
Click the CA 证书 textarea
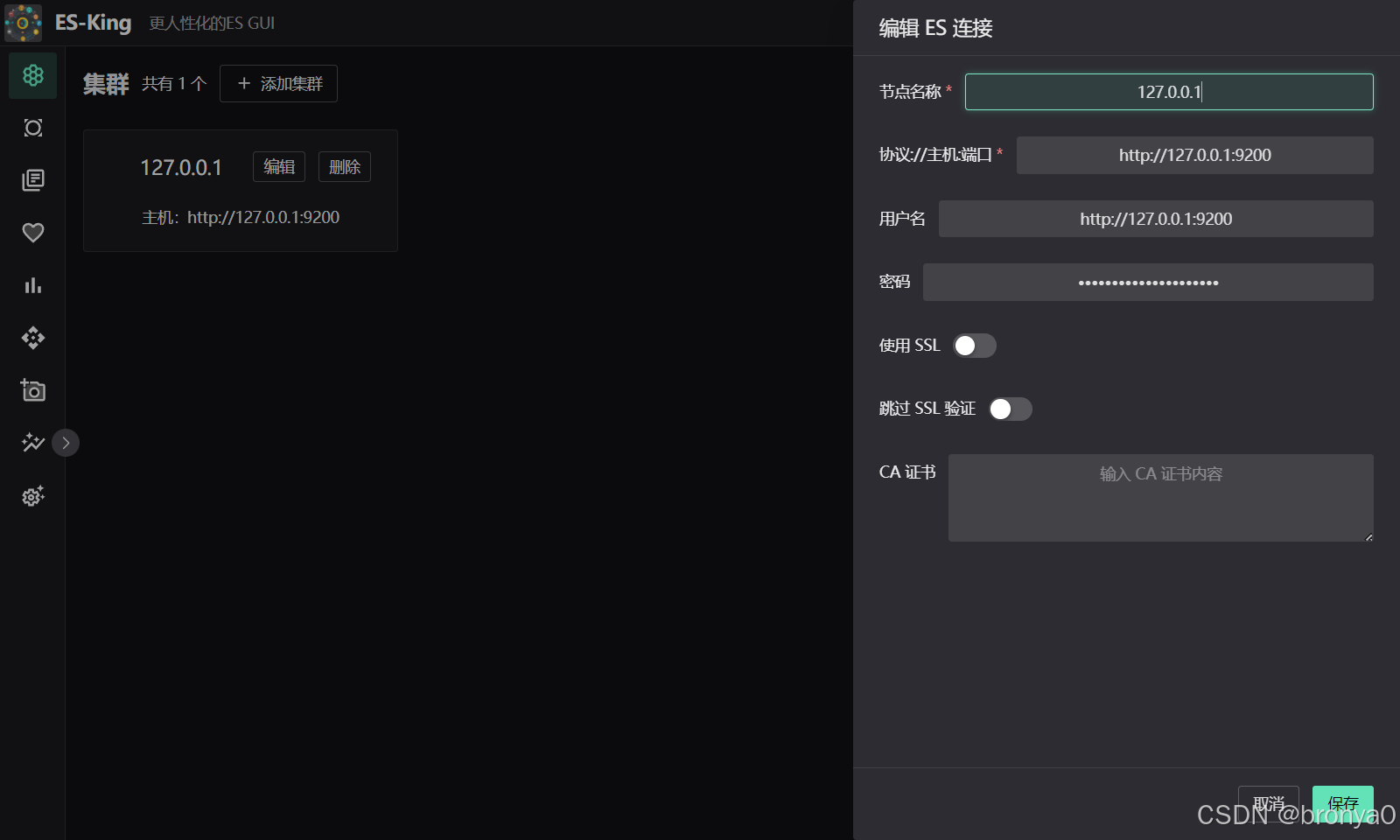point(1161,497)
